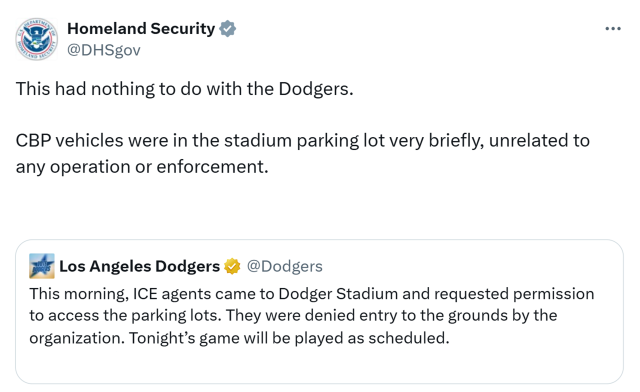Click the Dodgers gold verified badge

tap(232, 266)
